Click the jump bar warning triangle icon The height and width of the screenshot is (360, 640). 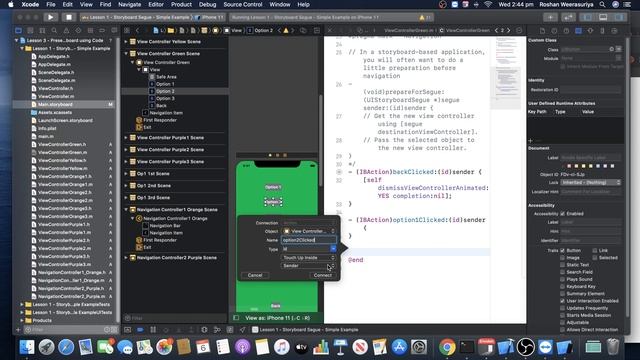[286, 31]
